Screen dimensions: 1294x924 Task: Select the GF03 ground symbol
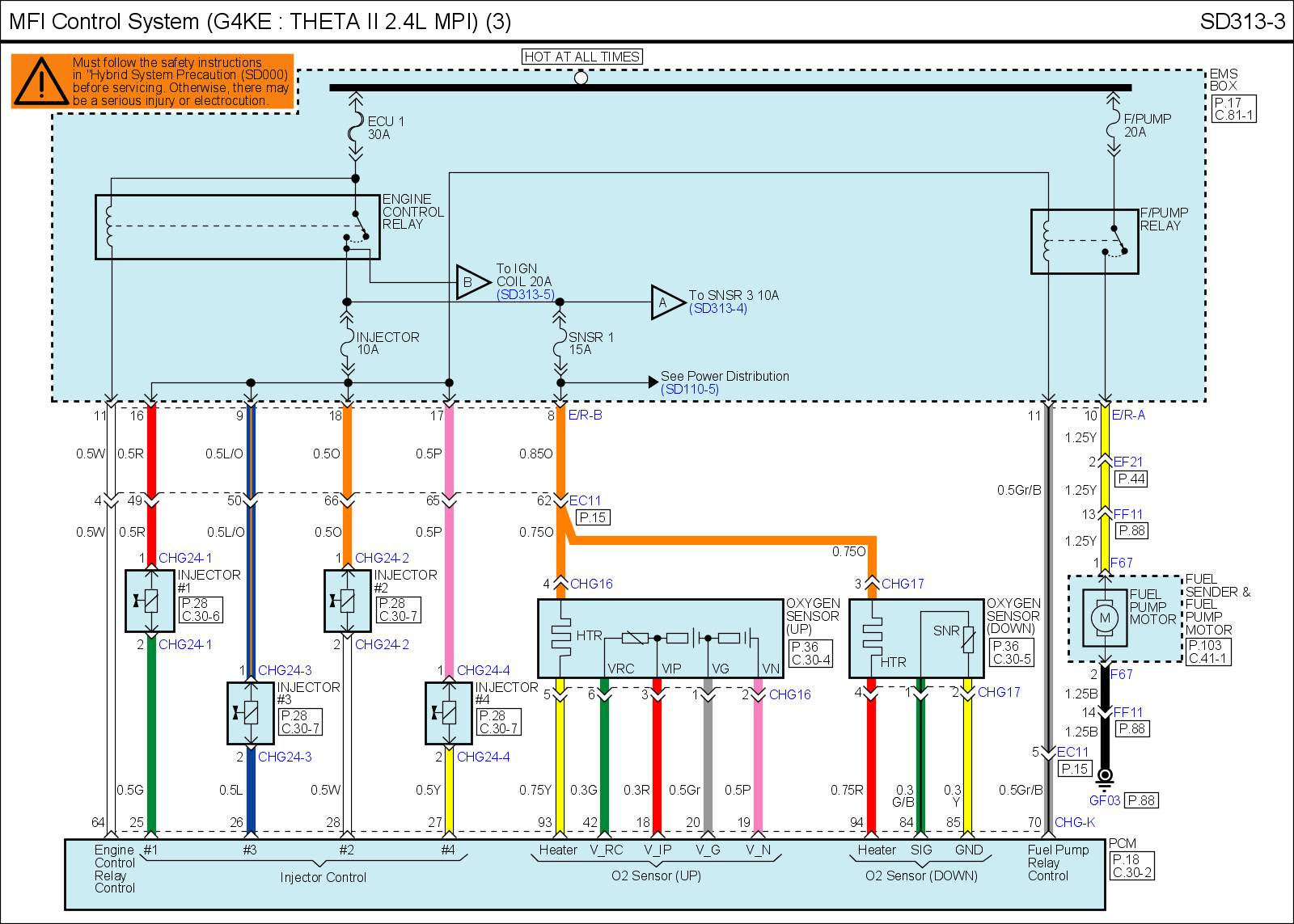pyautogui.click(x=1105, y=777)
